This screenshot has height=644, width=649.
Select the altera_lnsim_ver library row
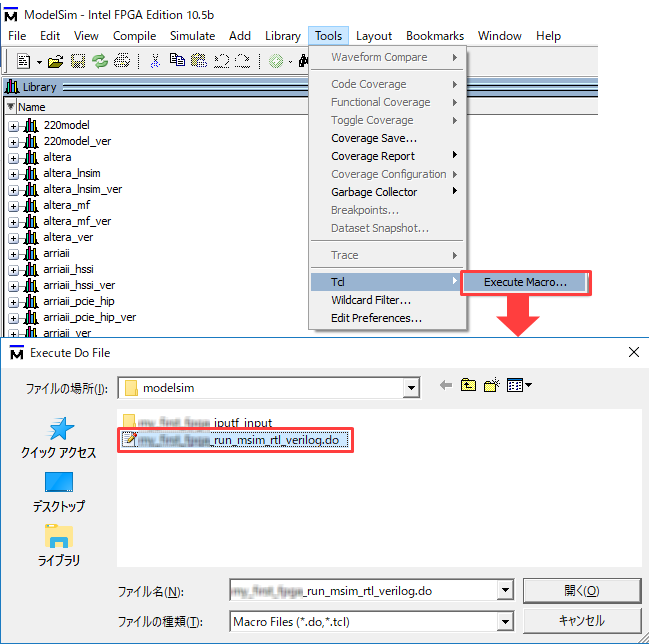pos(82,189)
